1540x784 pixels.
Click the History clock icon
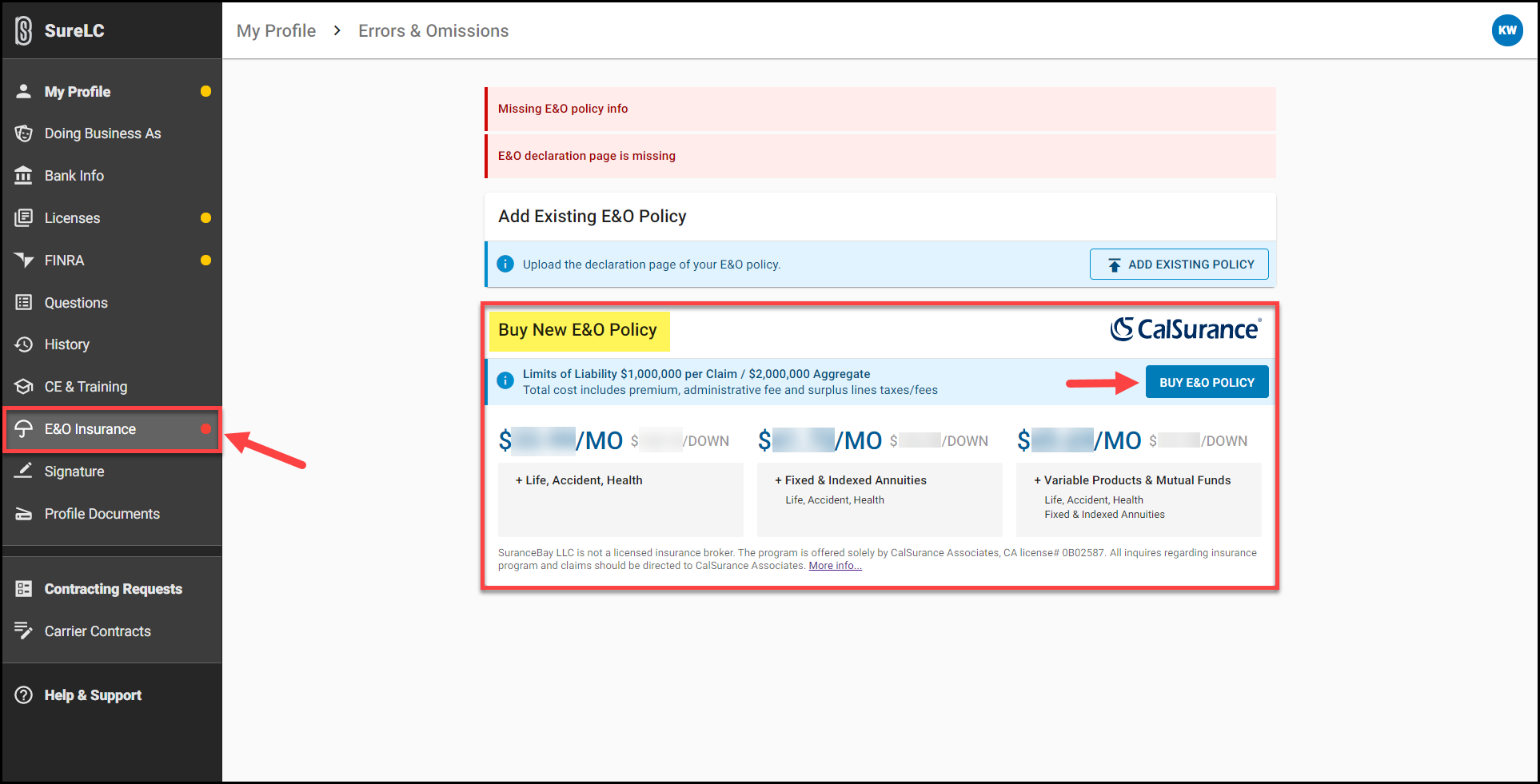coord(24,344)
